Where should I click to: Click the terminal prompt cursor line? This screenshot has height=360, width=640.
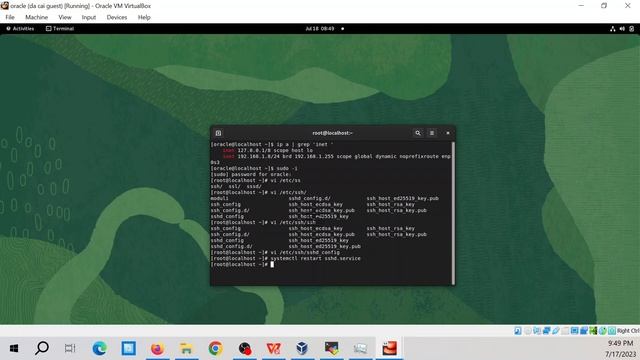242,264
